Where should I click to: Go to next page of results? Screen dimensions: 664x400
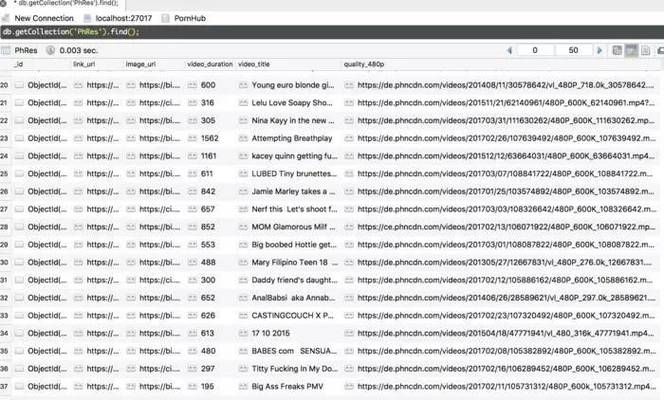pos(599,50)
